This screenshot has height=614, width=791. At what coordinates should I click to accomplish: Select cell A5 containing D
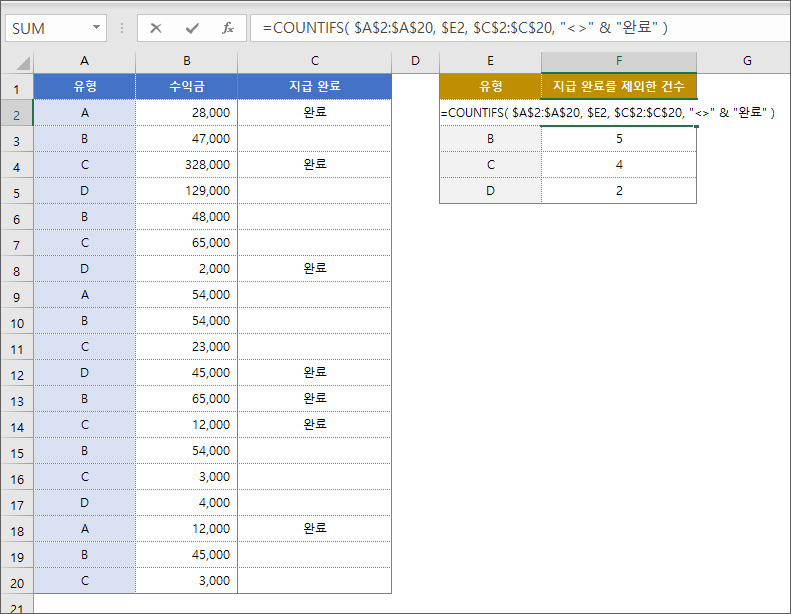pyautogui.click(x=85, y=191)
